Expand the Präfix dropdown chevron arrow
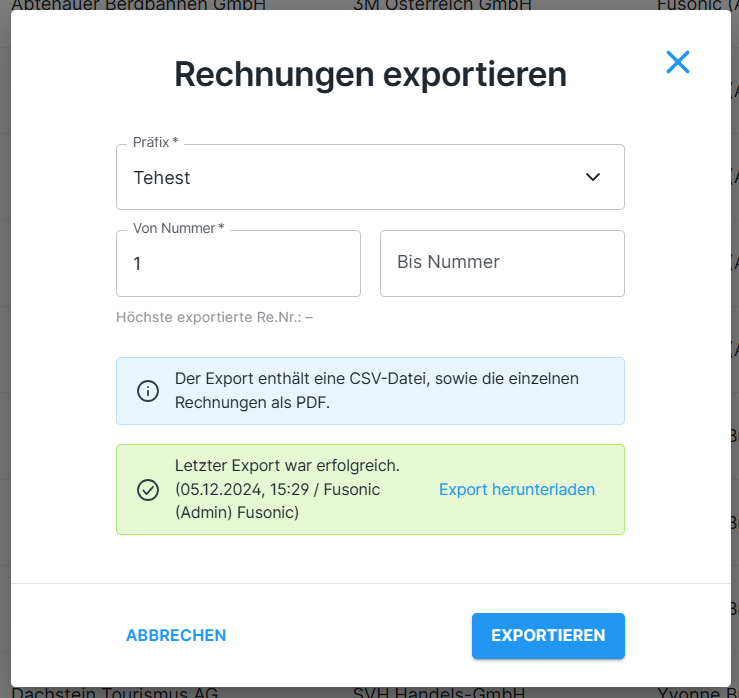 click(593, 177)
